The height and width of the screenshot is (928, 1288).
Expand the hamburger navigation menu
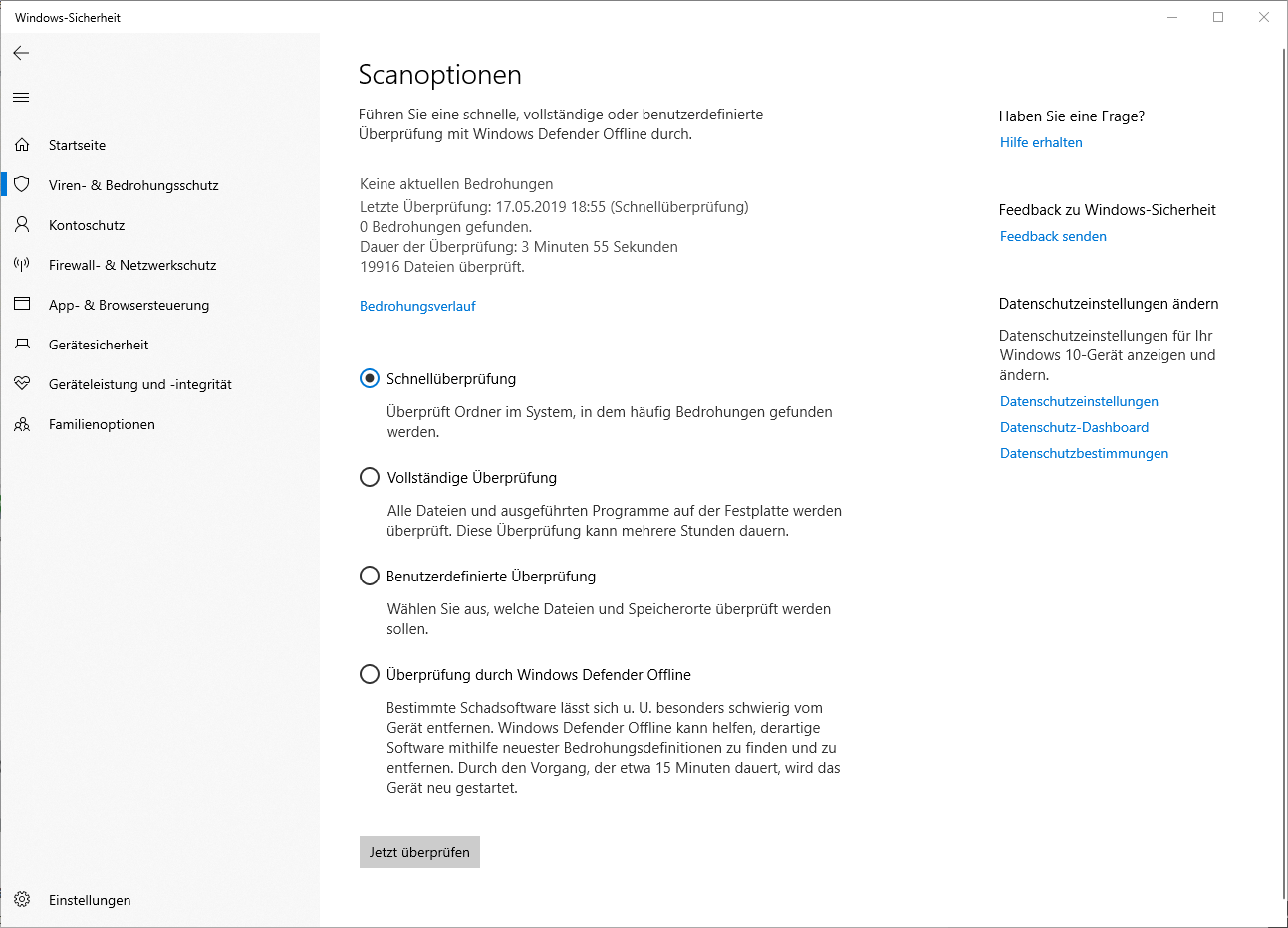click(21, 97)
